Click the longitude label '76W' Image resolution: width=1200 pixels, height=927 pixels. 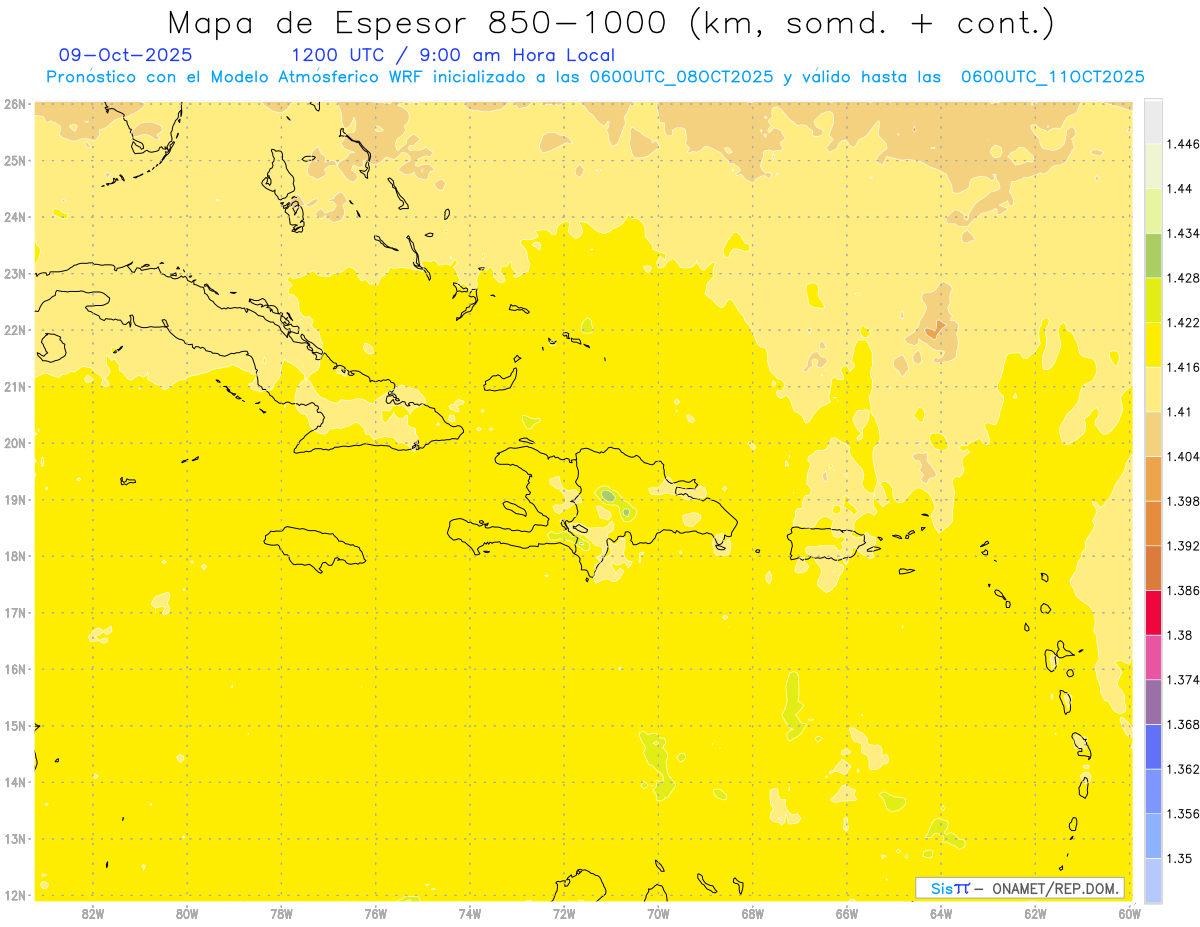[376, 913]
